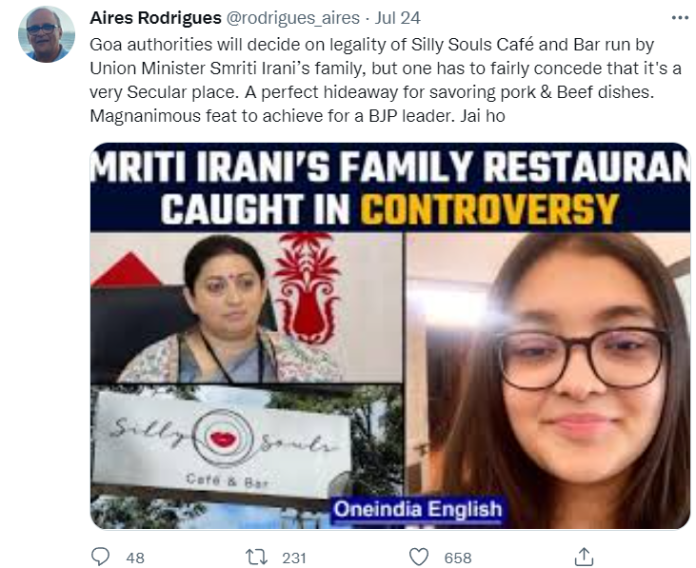Screen dimensions: 696x568
Task: Click the reply speech bubble icon
Action: pos(100,556)
